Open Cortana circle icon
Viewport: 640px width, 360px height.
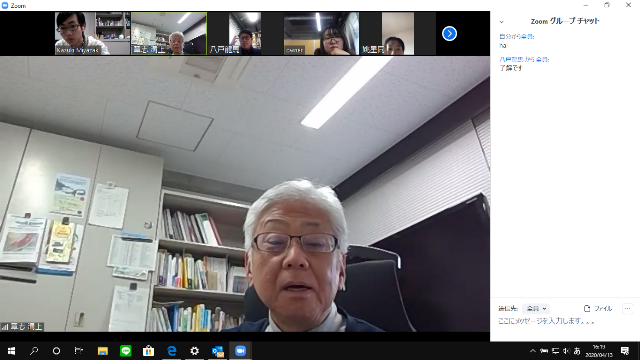coord(56,351)
